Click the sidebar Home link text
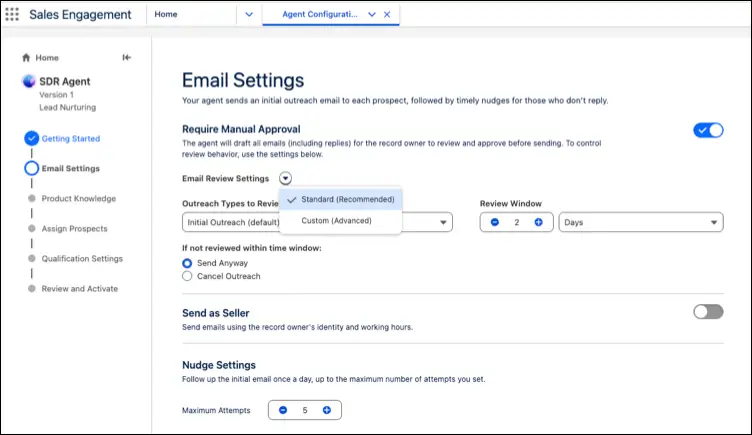The height and width of the screenshot is (435, 752). click(x=47, y=58)
